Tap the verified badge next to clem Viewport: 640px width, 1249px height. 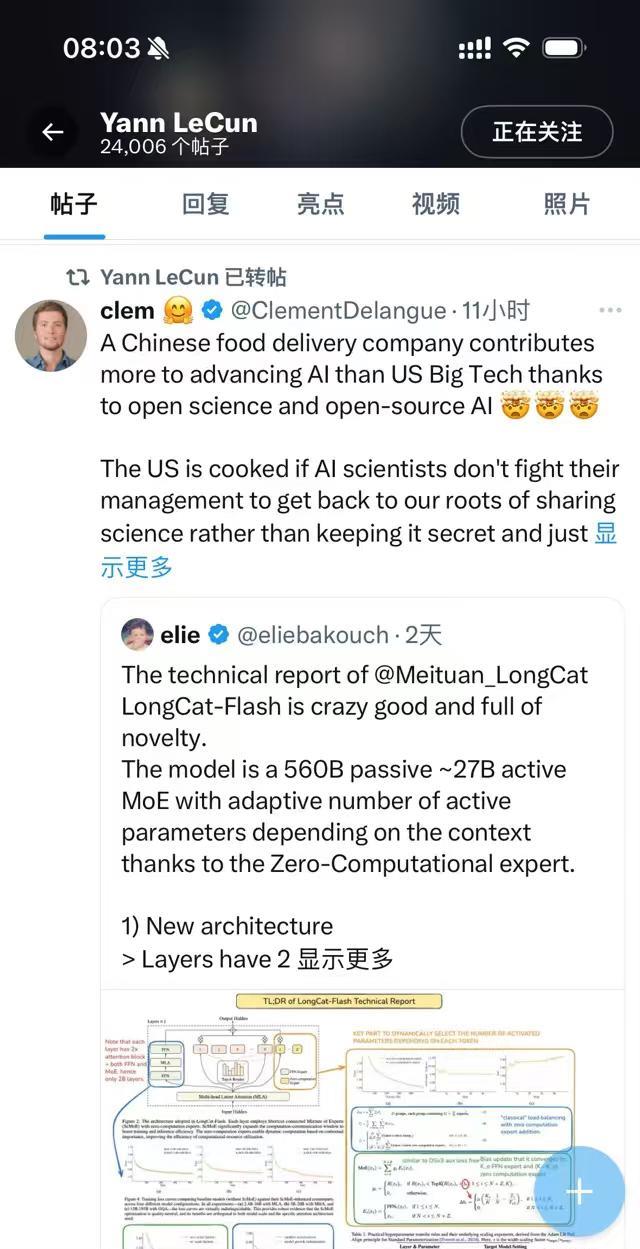212,311
